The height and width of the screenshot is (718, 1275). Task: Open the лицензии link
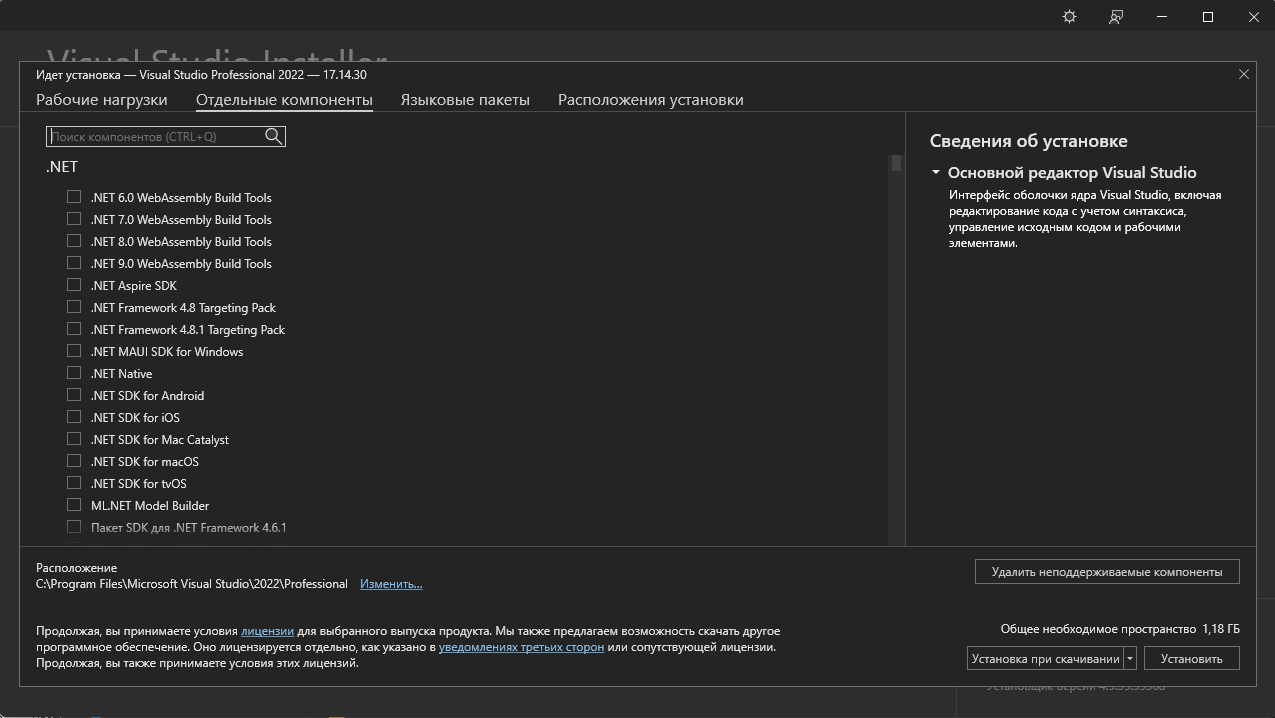pos(267,631)
